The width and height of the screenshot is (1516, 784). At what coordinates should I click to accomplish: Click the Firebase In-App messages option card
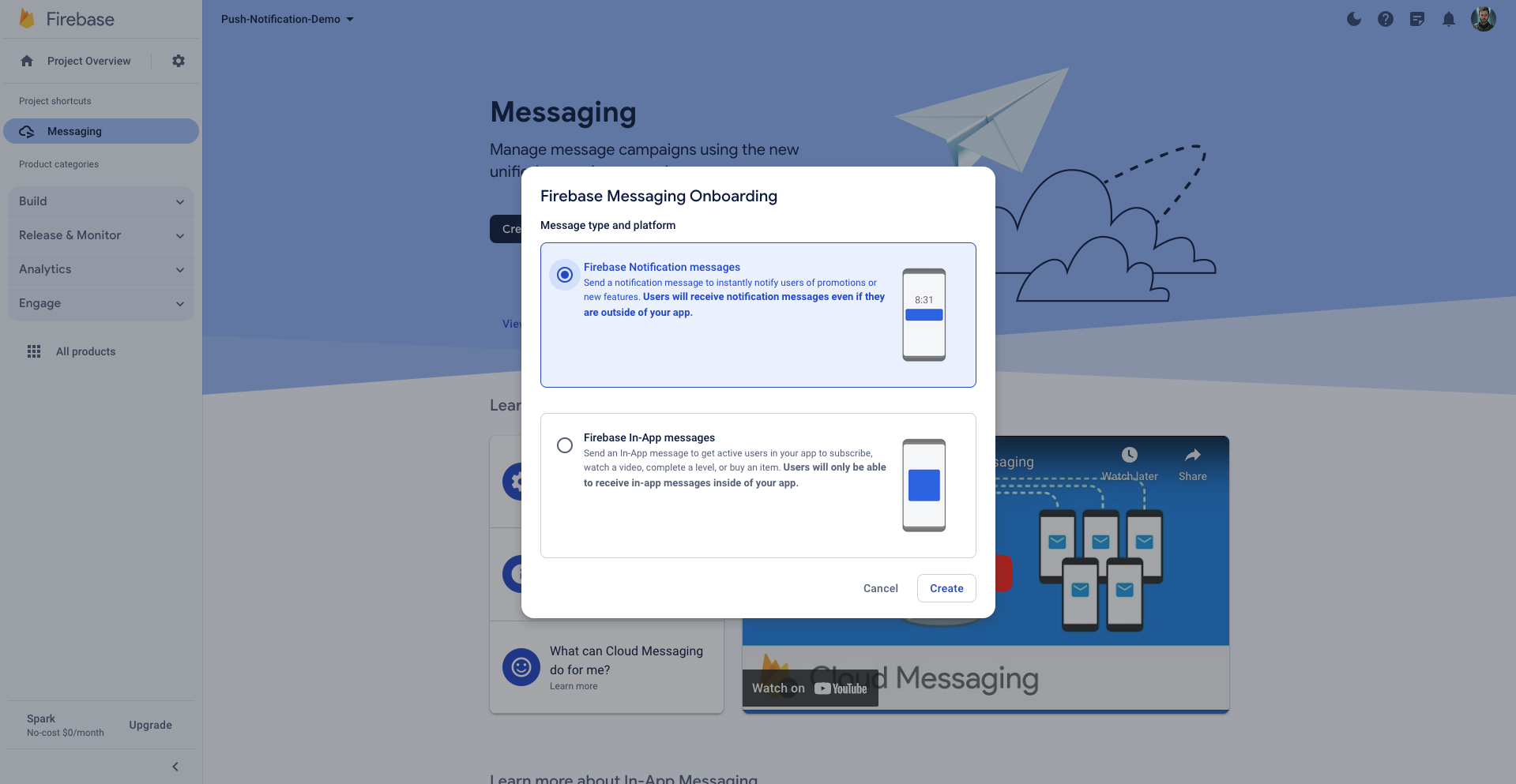click(758, 486)
